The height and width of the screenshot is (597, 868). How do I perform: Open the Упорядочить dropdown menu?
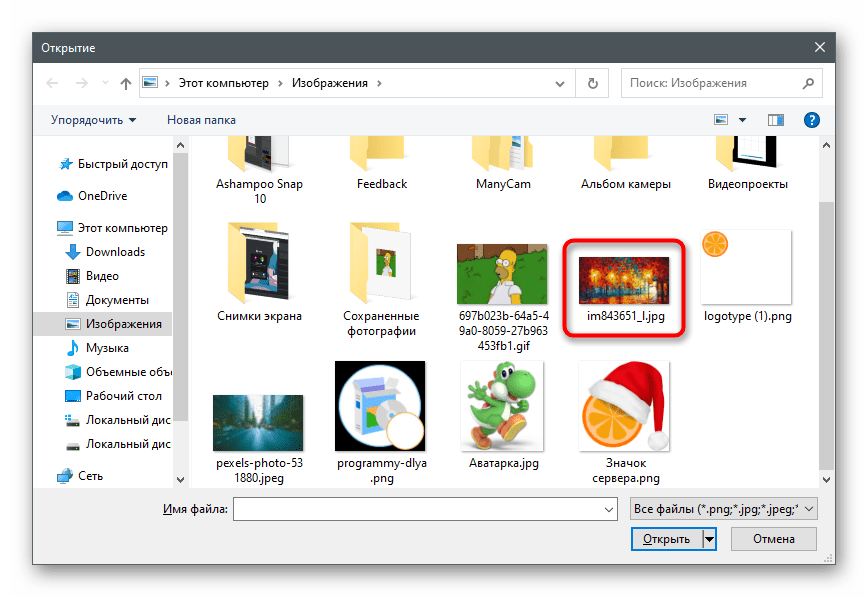pyautogui.click(x=93, y=120)
